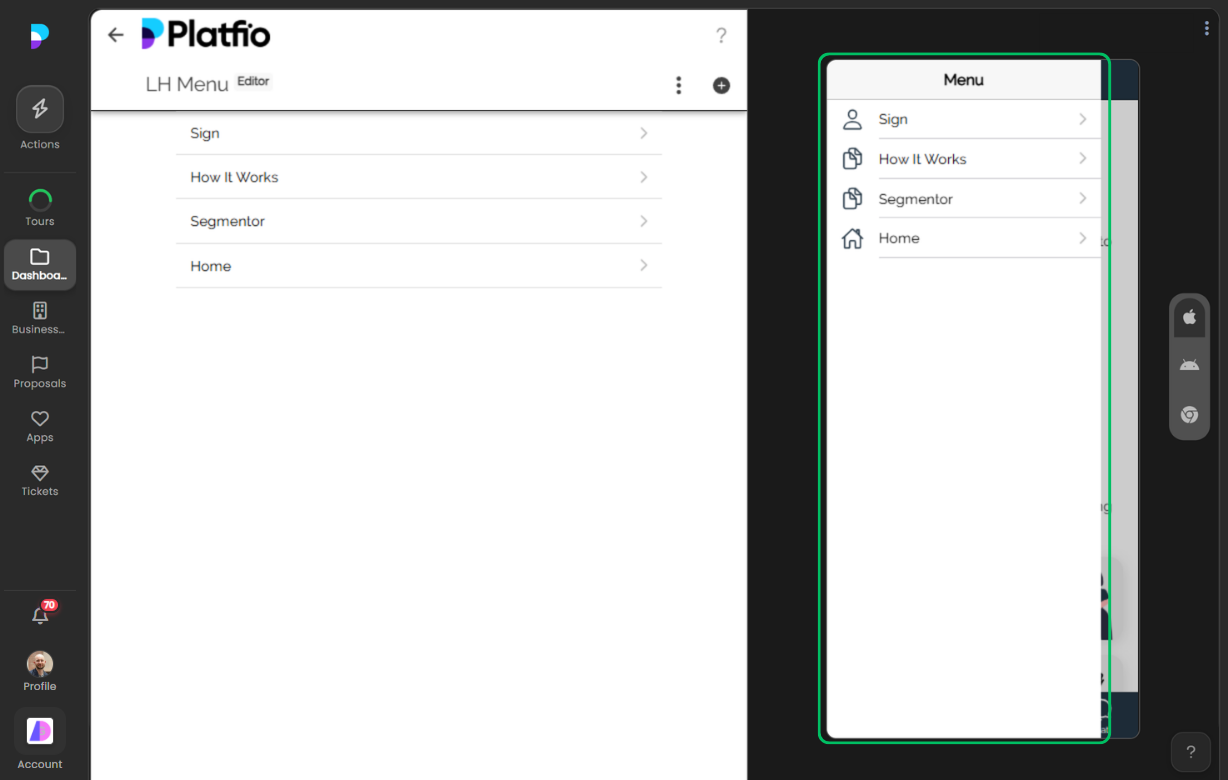Click the Sign person icon in menu preview

tap(852, 118)
